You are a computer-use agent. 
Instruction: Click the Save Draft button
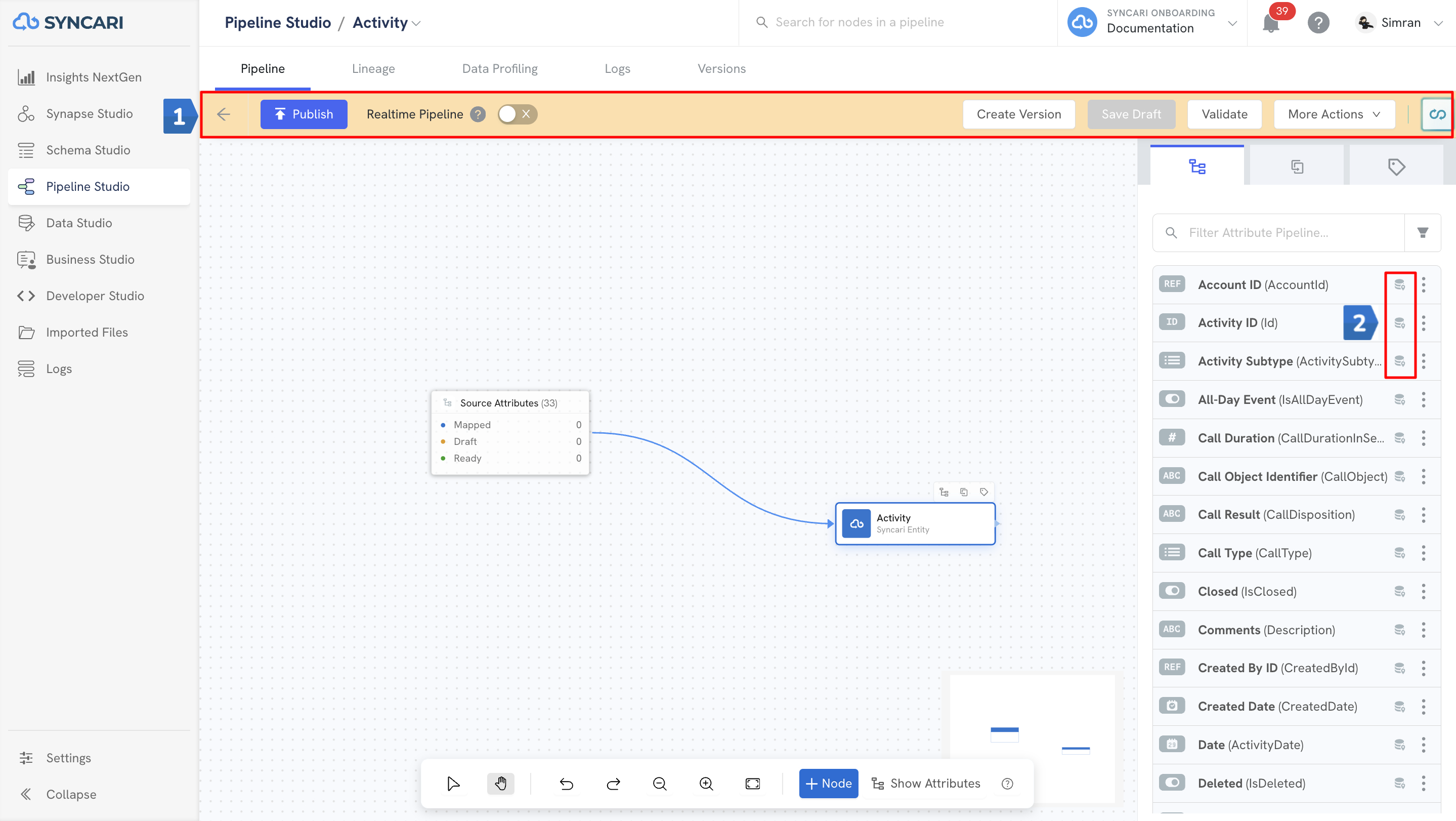(x=1131, y=114)
